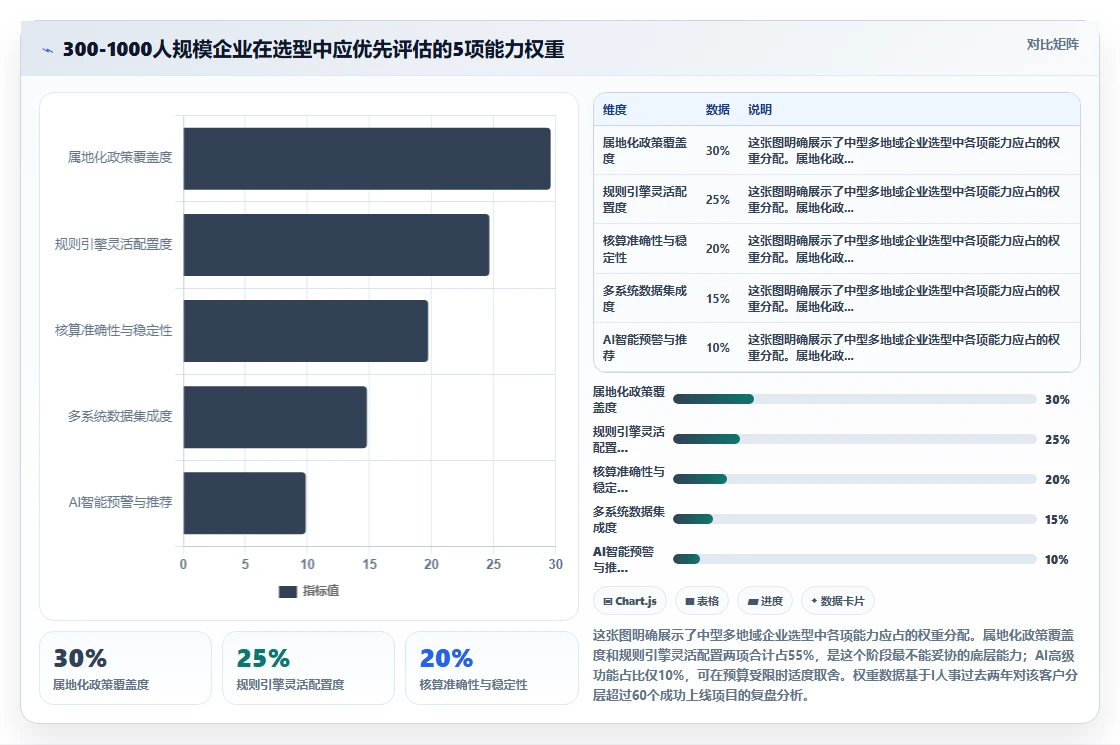
Task: Click the summary paragraph starting 这张图明确展示了
Action: click(x=835, y=666)
